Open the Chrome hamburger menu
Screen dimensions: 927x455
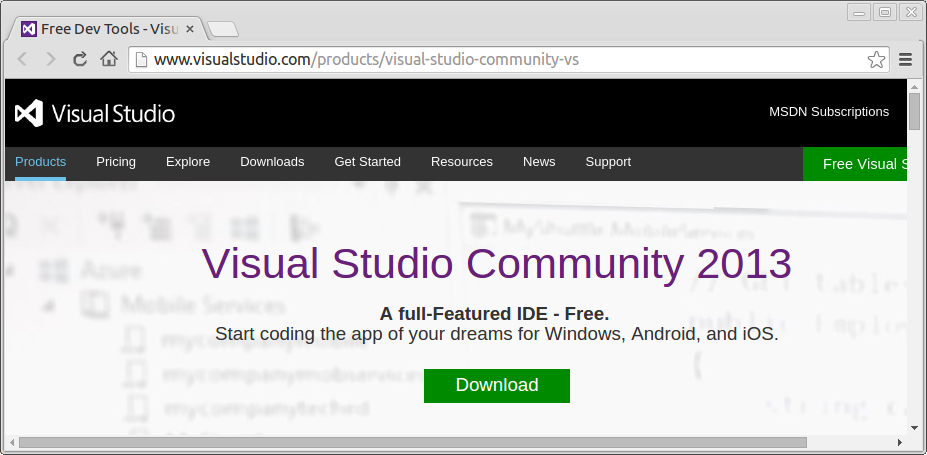point(905,60)
